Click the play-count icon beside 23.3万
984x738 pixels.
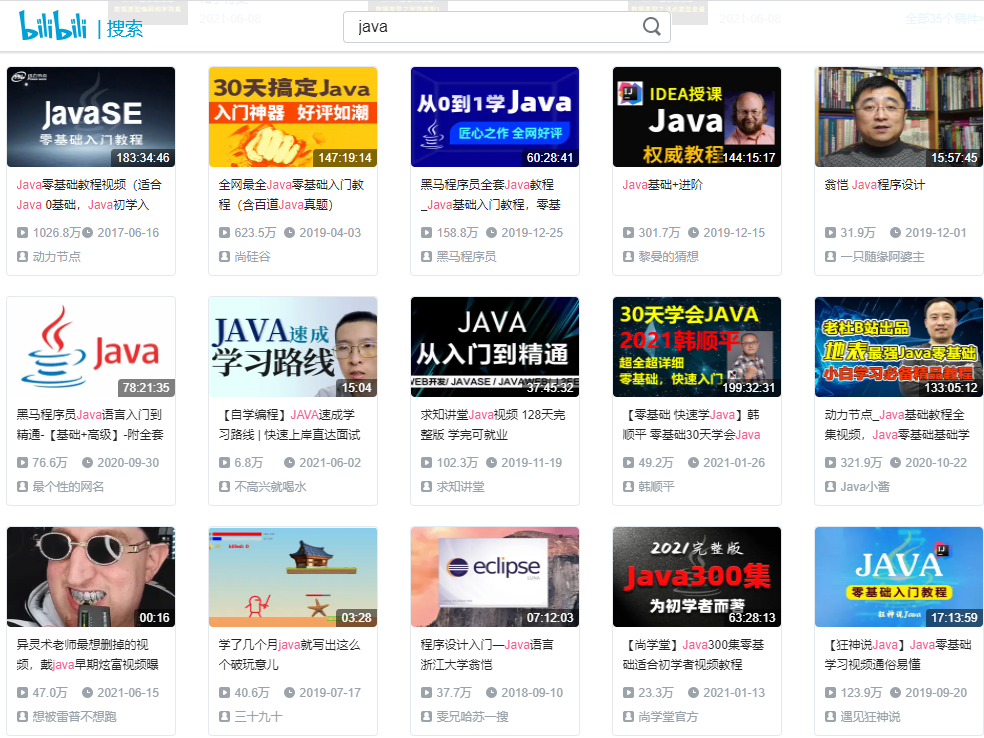coord(629,693)
